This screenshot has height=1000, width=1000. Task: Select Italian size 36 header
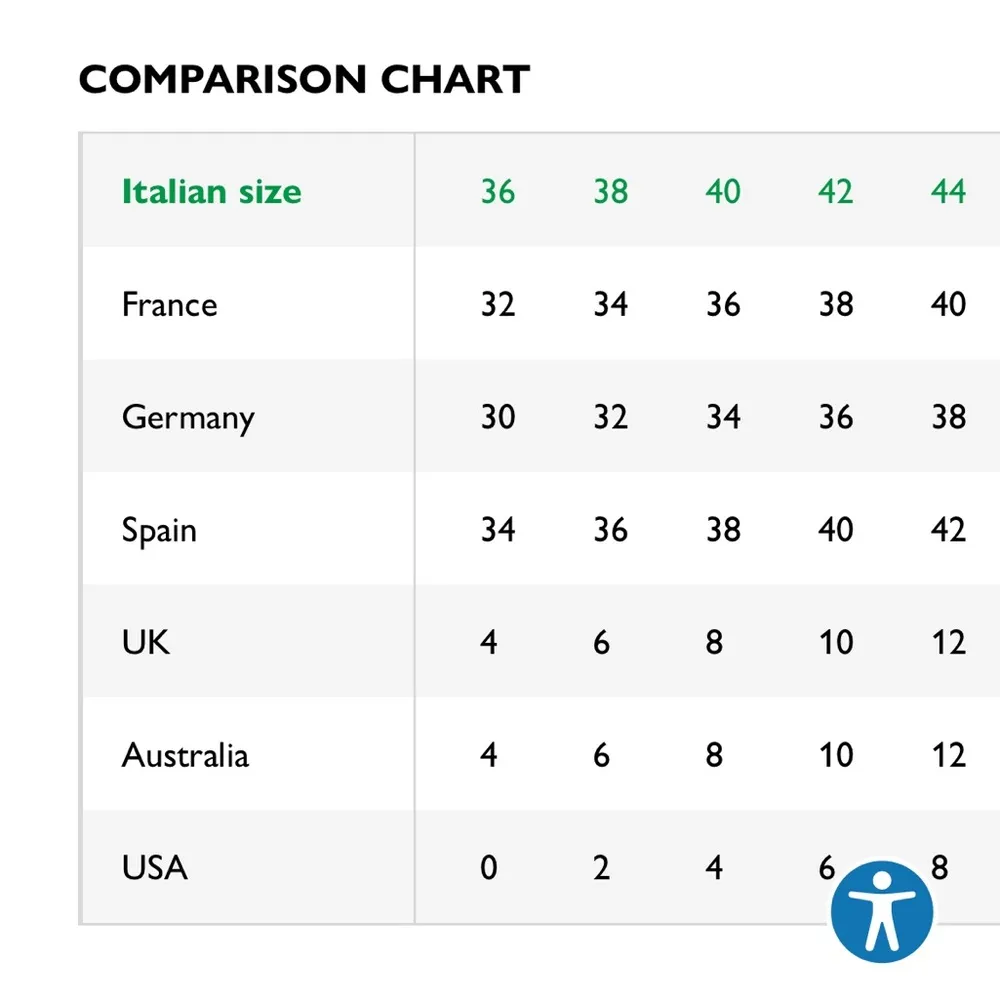point(498,191)
